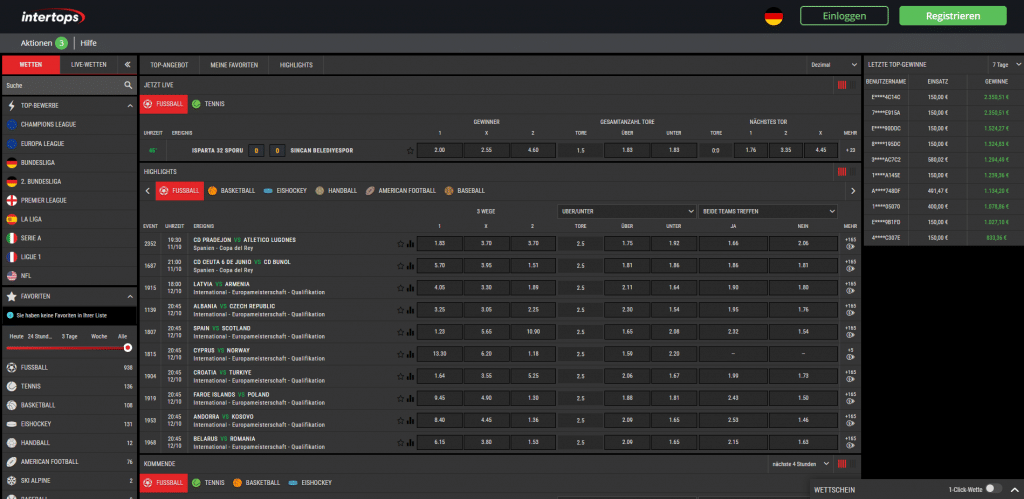Open bar-chart stats for Spain vs Scotland

pyautogui.click(x=411, y=332)
